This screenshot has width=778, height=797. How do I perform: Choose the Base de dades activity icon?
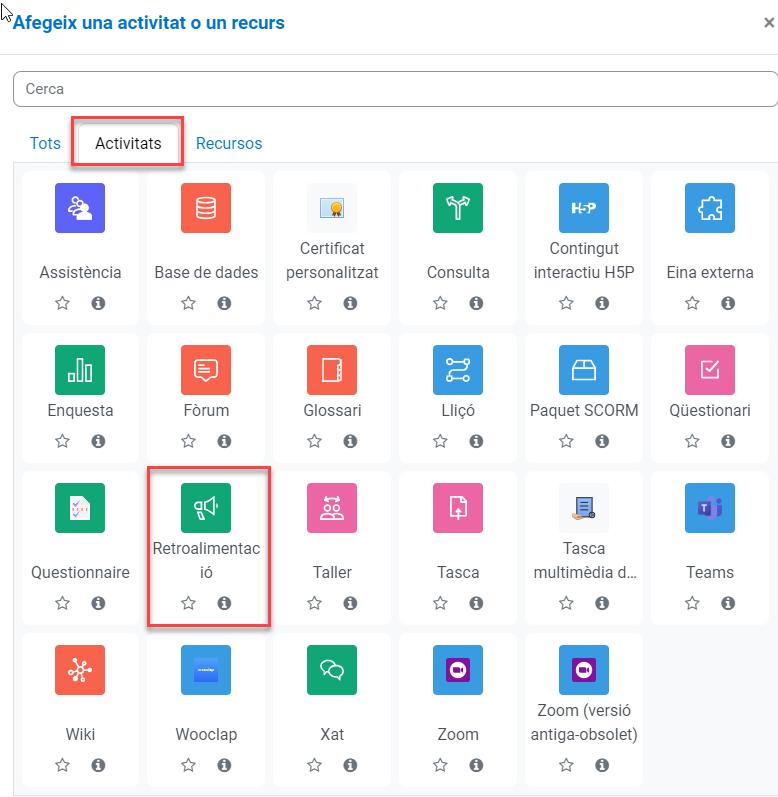click(206, 208)
